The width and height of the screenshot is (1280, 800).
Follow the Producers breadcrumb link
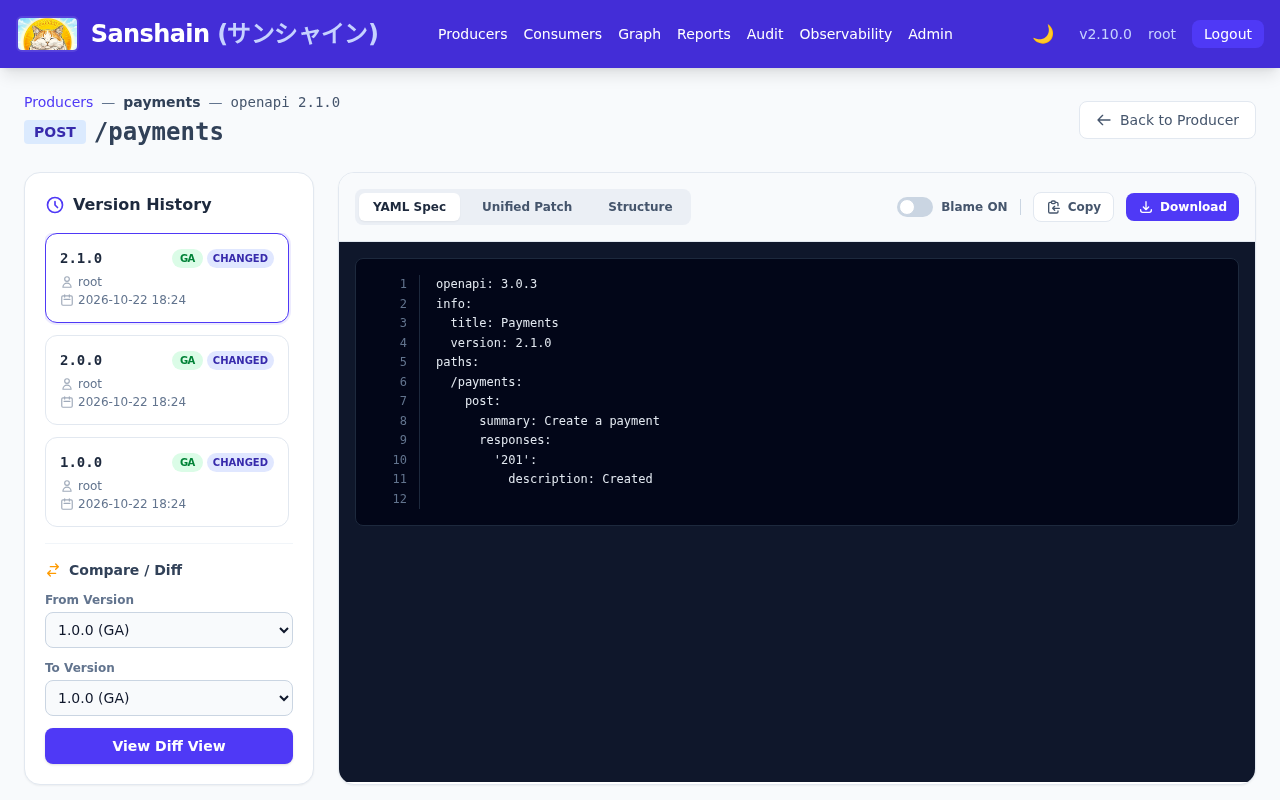point(58,102)
